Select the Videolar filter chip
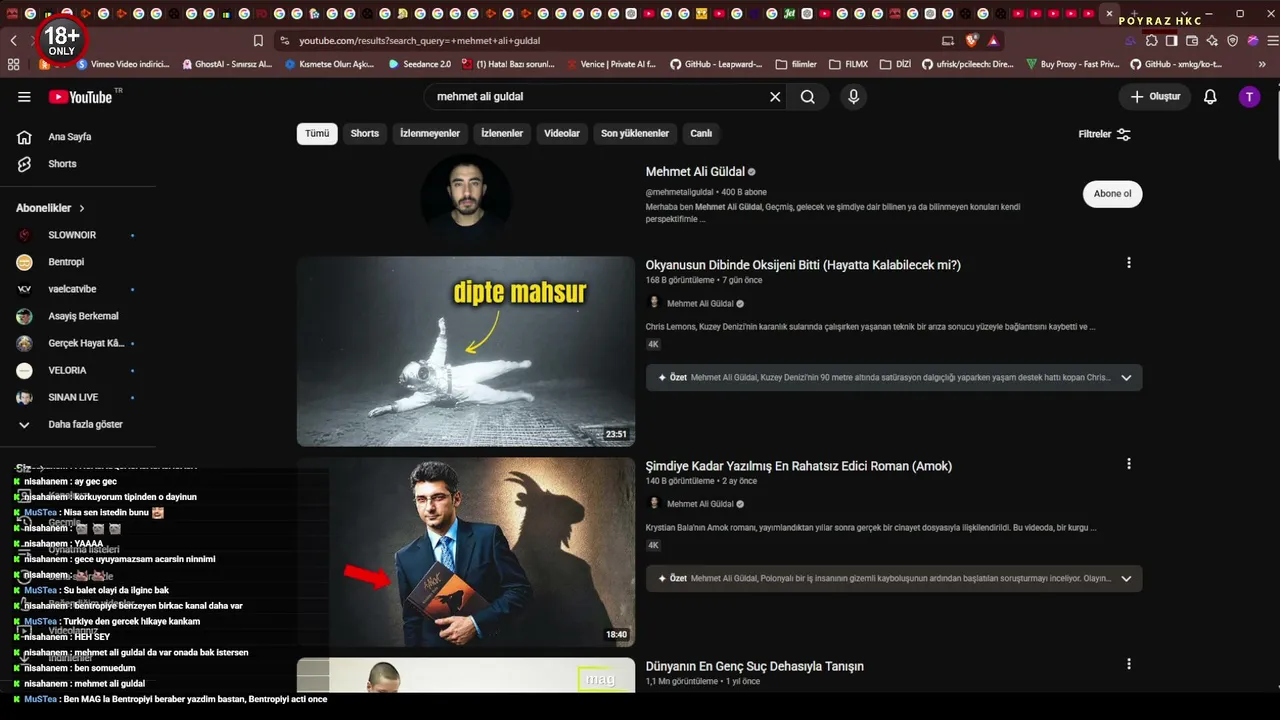1280x720 pixels. [562, 134]
